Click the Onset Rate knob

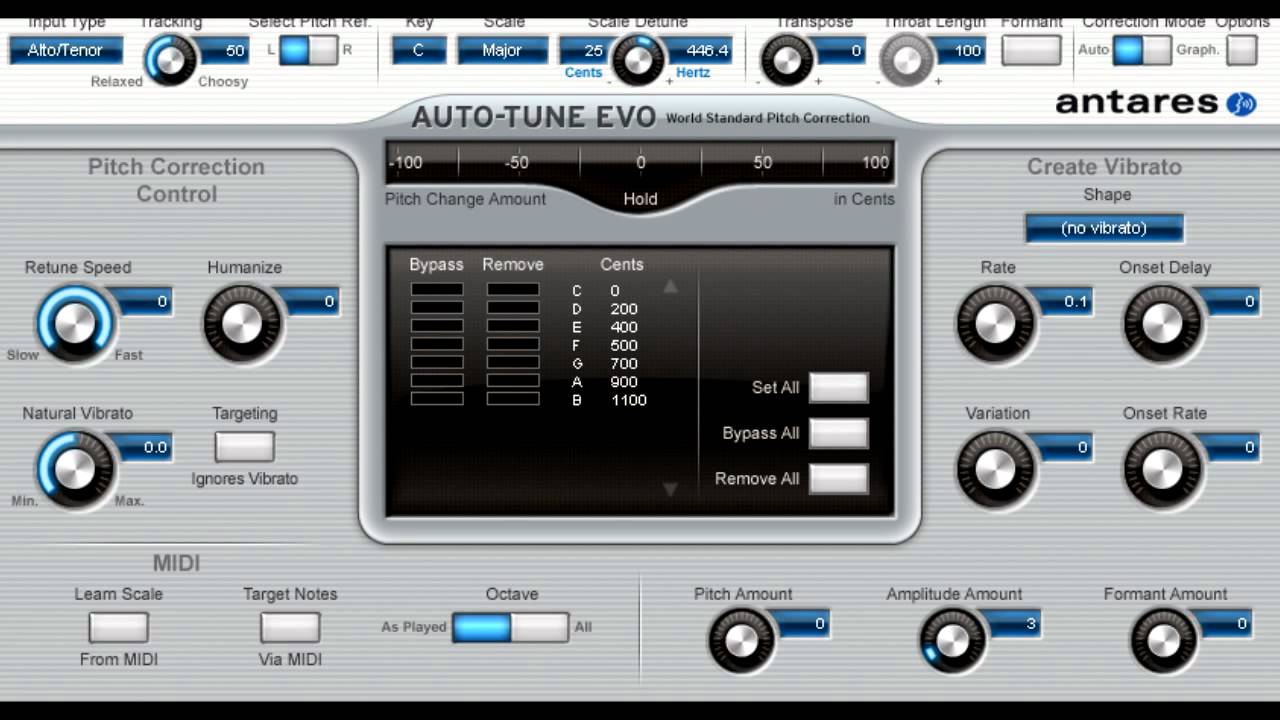1162,469
